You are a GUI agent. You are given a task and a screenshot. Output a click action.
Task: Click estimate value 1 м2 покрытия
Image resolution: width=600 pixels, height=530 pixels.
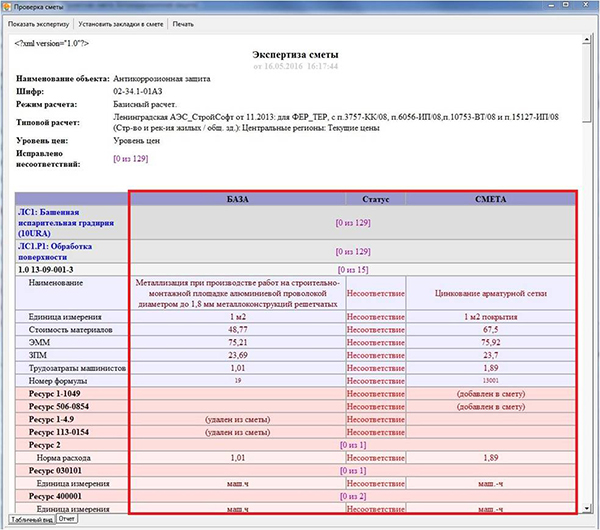pos(491,317)
